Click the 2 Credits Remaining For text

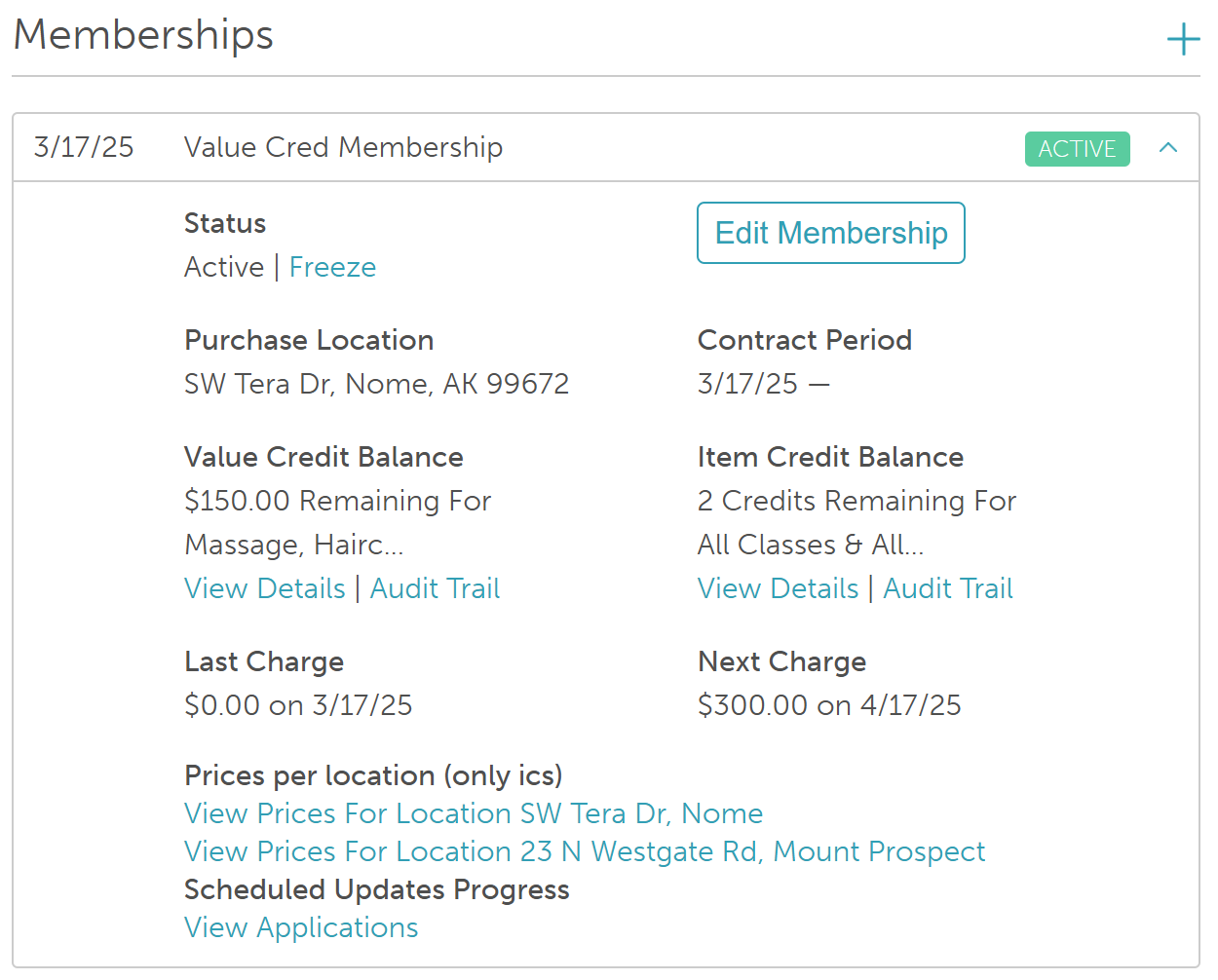(x=856, y=501)
